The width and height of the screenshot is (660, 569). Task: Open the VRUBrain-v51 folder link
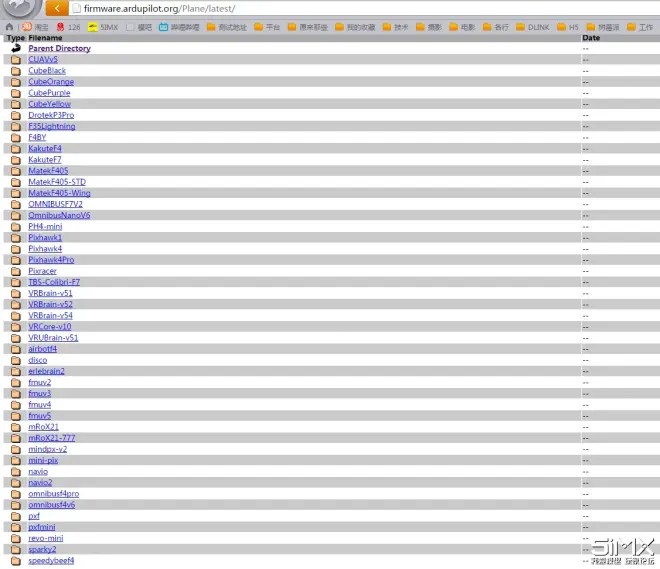53,338
